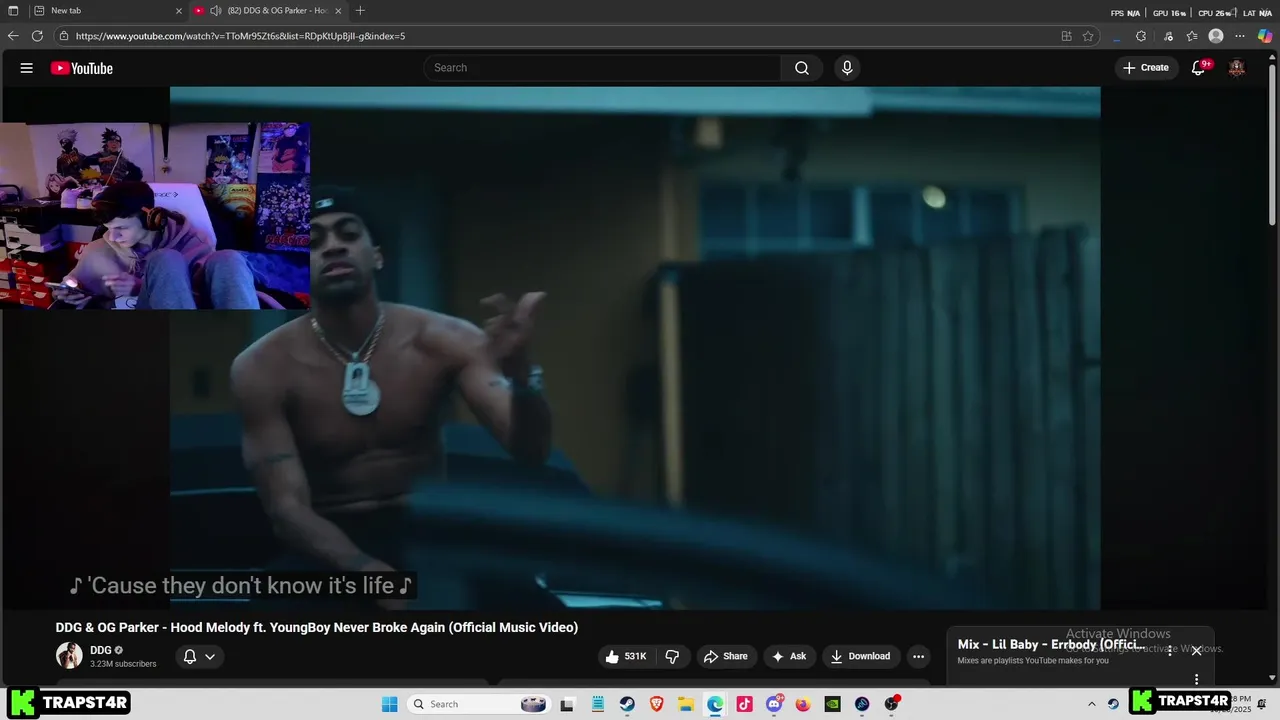The image size is (1280, 720).
Task: Open the Copilot icon in Edge
Action: 1265,36
